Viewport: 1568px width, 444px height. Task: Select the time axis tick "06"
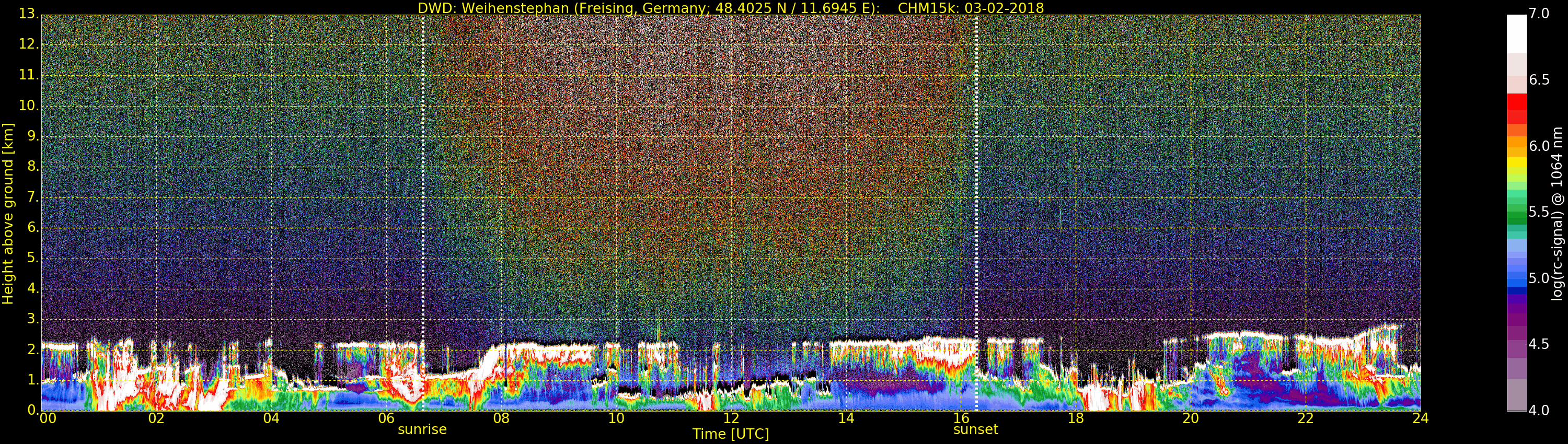[x=387, y=418]
